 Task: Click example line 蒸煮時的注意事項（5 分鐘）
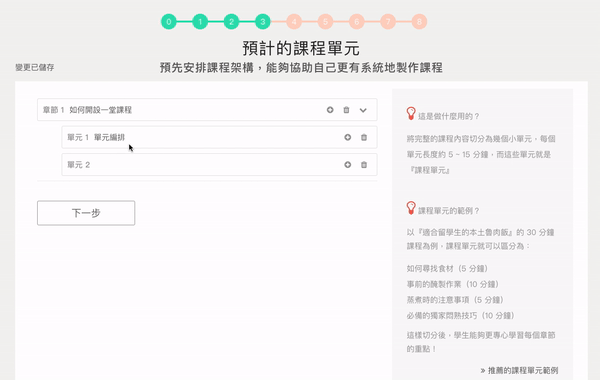(x=455, y=300)
